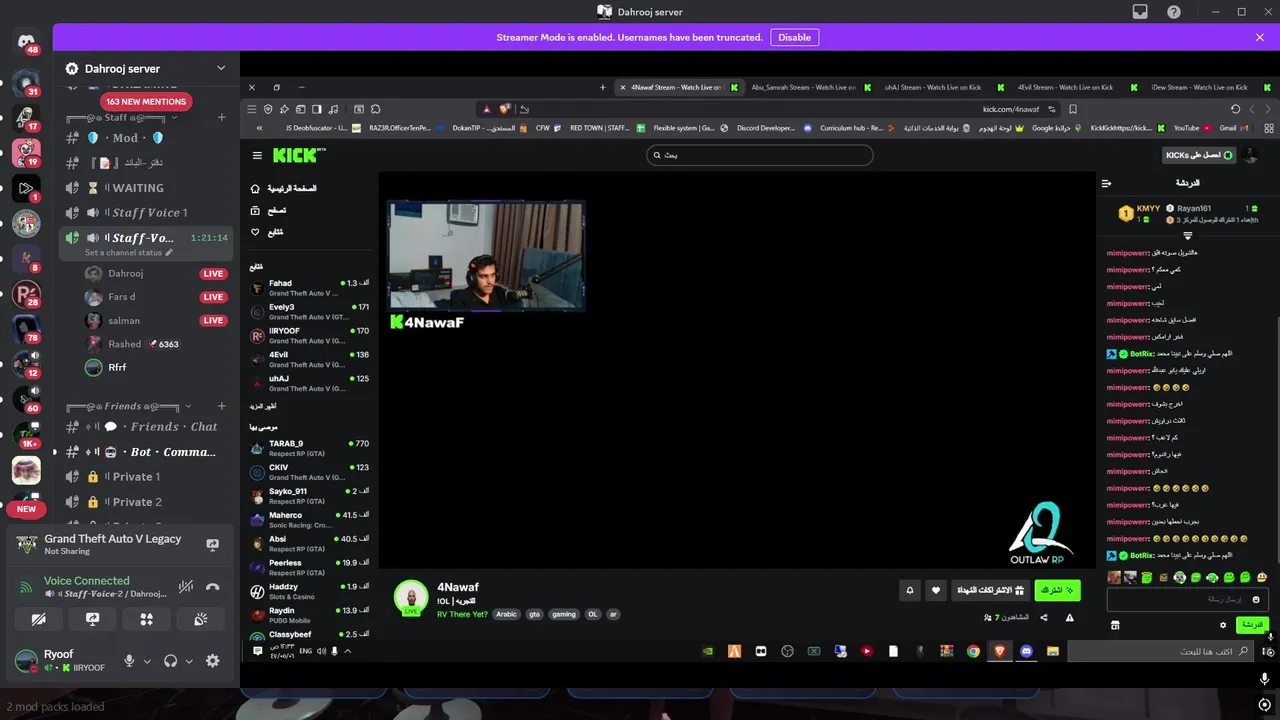Collapse the Kick chat panel
The width and height of the screenshot is (1280, 720).
coord(1106,183)
